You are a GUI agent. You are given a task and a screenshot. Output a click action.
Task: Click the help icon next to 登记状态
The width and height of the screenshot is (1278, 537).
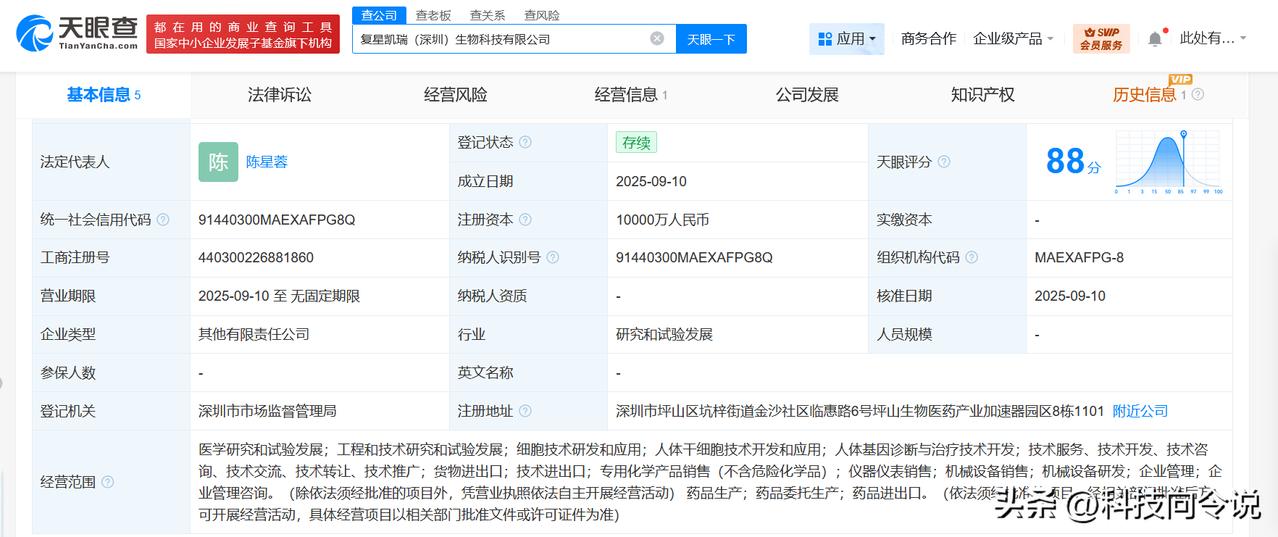pyautogui.click(x=525, y=143)
